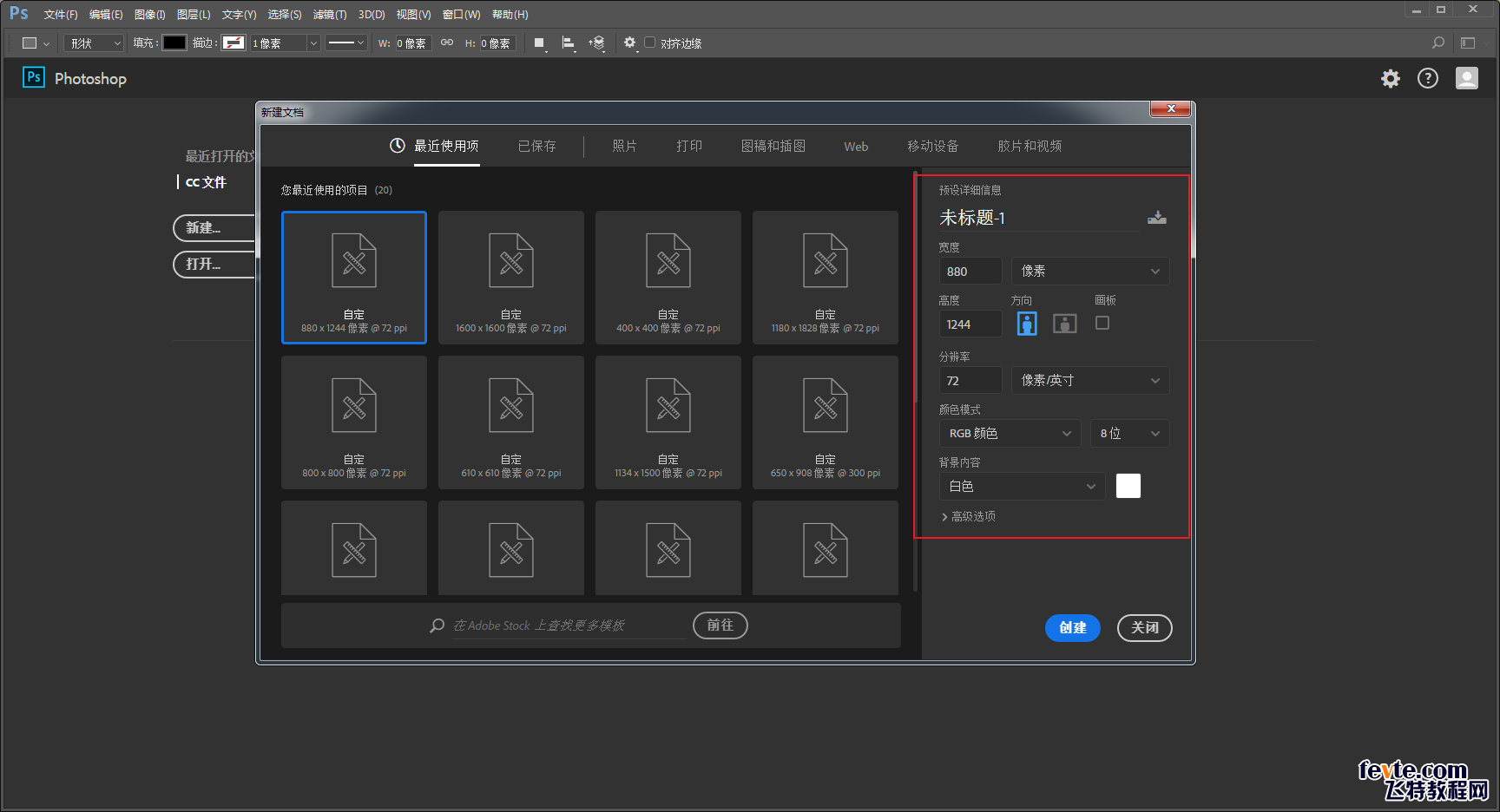Open the 滤镜(T) menu
This screenshot has width=1500, height=812.
pos(330,15)
